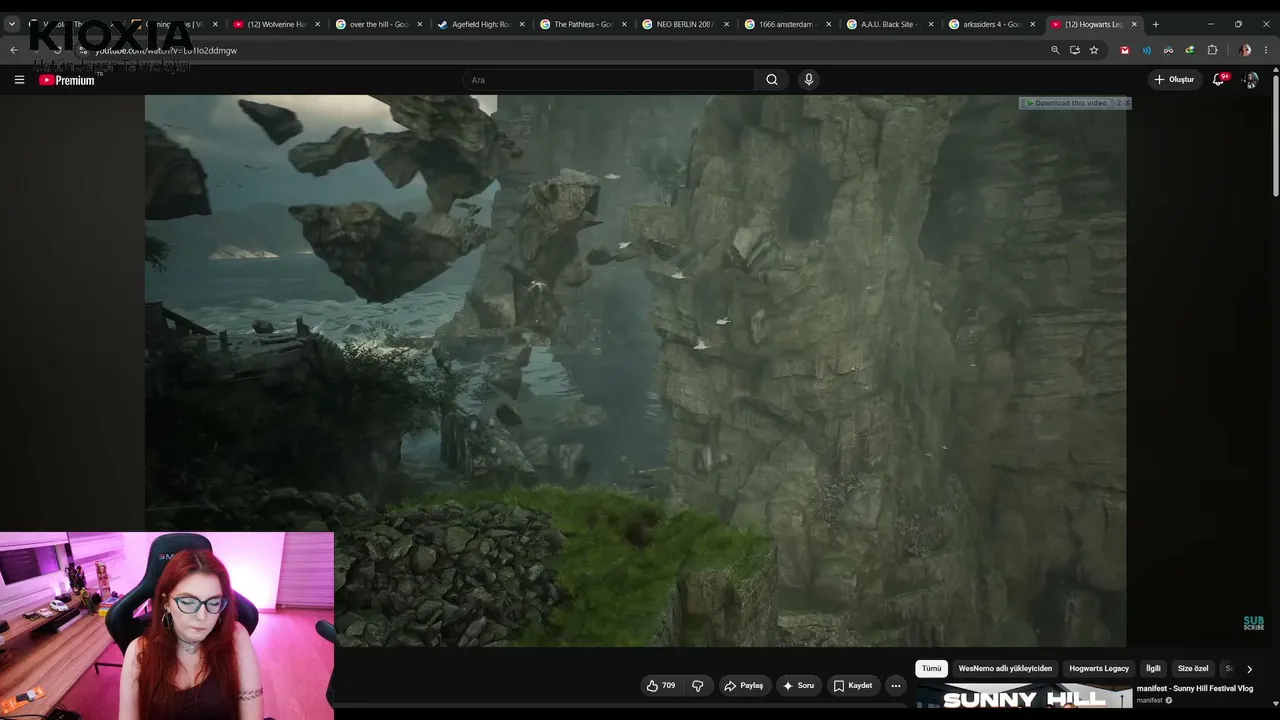Select the Tümü filter chip
This screenshot has width=1280, height=720.
pyautogui.click(x=932, y=669)
